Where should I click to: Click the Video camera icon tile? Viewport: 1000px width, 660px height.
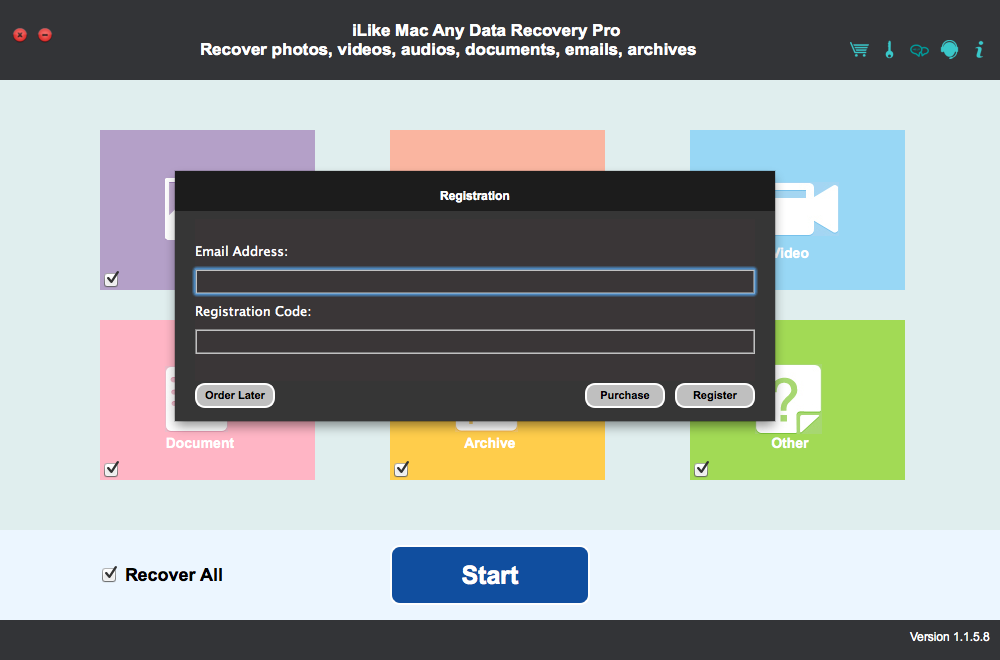coord(806,209)
